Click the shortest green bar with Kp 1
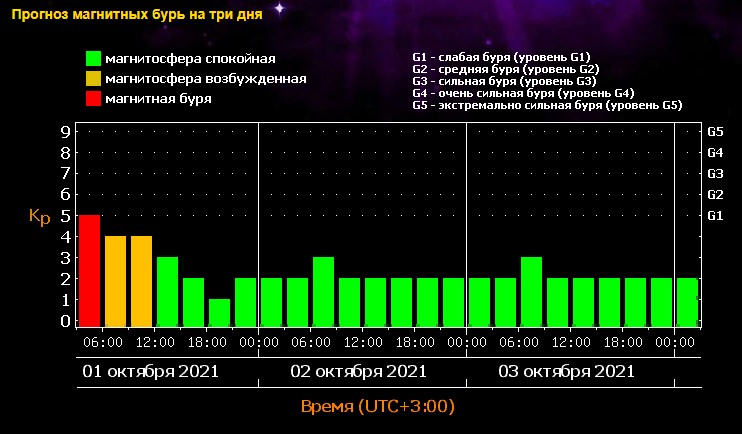742x434 pixels. pos(219,312)
